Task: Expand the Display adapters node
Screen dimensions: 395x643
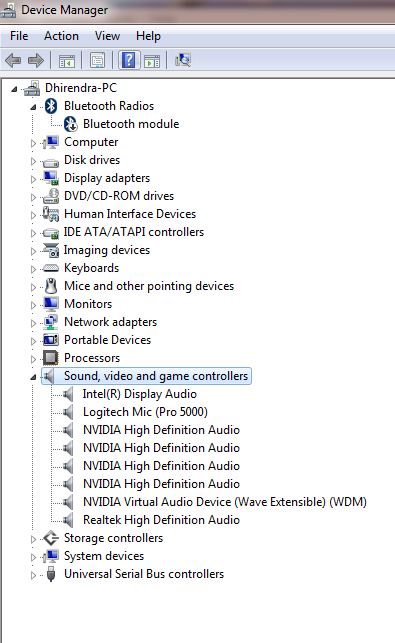Action: (x=33, y=179)
